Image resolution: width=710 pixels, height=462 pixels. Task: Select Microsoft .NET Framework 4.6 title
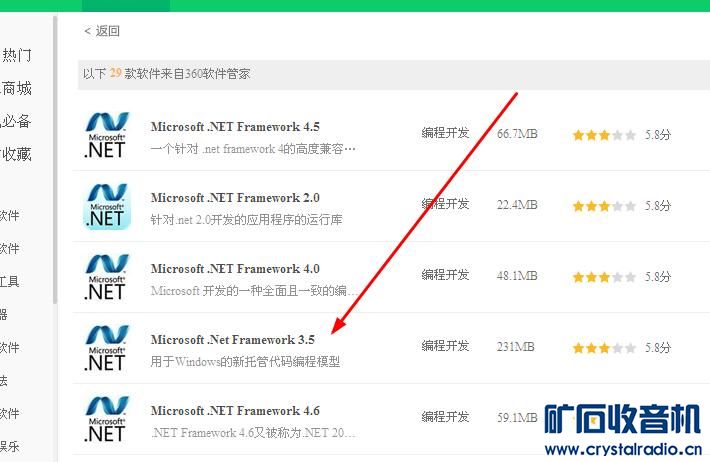[x=235, y=411]
